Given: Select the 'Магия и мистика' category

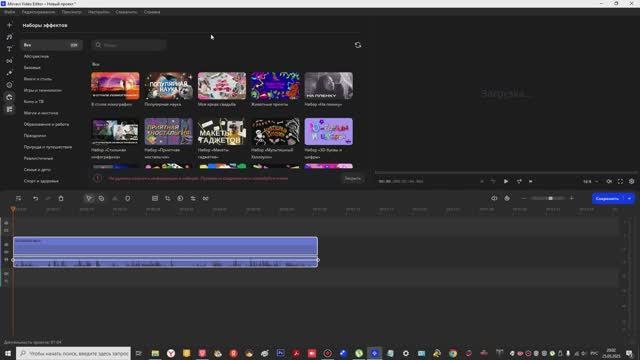Looking at the screenshot, I should (41, 113).
